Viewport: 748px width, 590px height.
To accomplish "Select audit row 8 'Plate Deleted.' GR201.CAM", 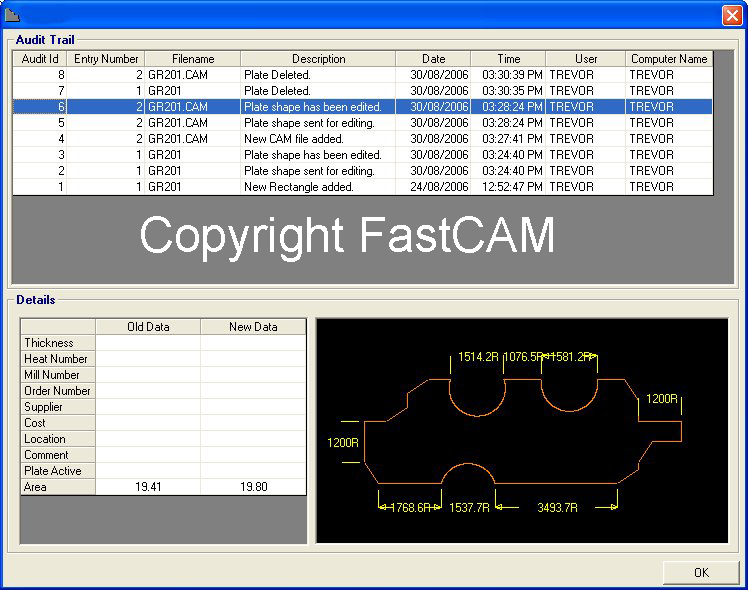I will (x=363, y=75).
